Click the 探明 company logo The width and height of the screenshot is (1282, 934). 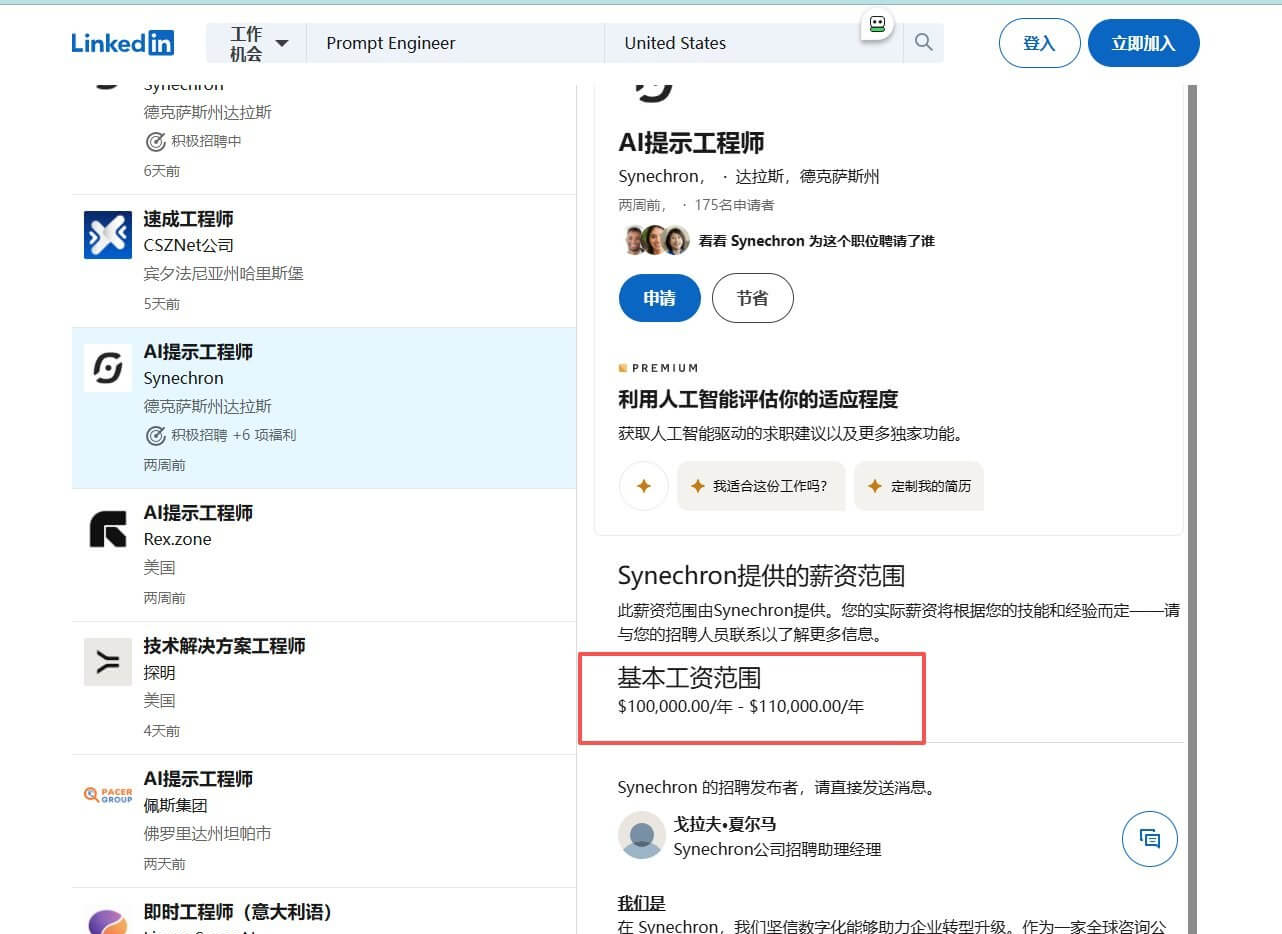click(108, 662)
